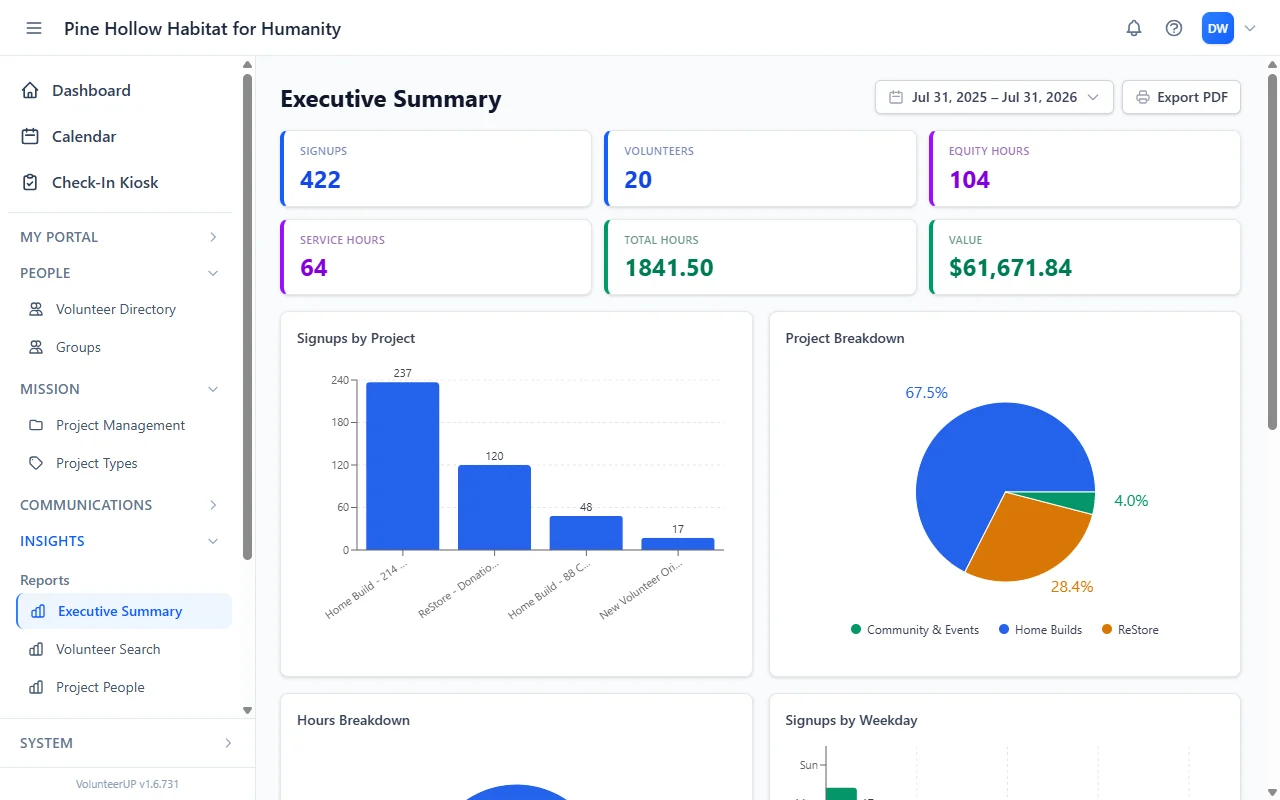Click the Hours Breakdown heading
Viewport: 1280px width, 800px height.
click(353, 720)
